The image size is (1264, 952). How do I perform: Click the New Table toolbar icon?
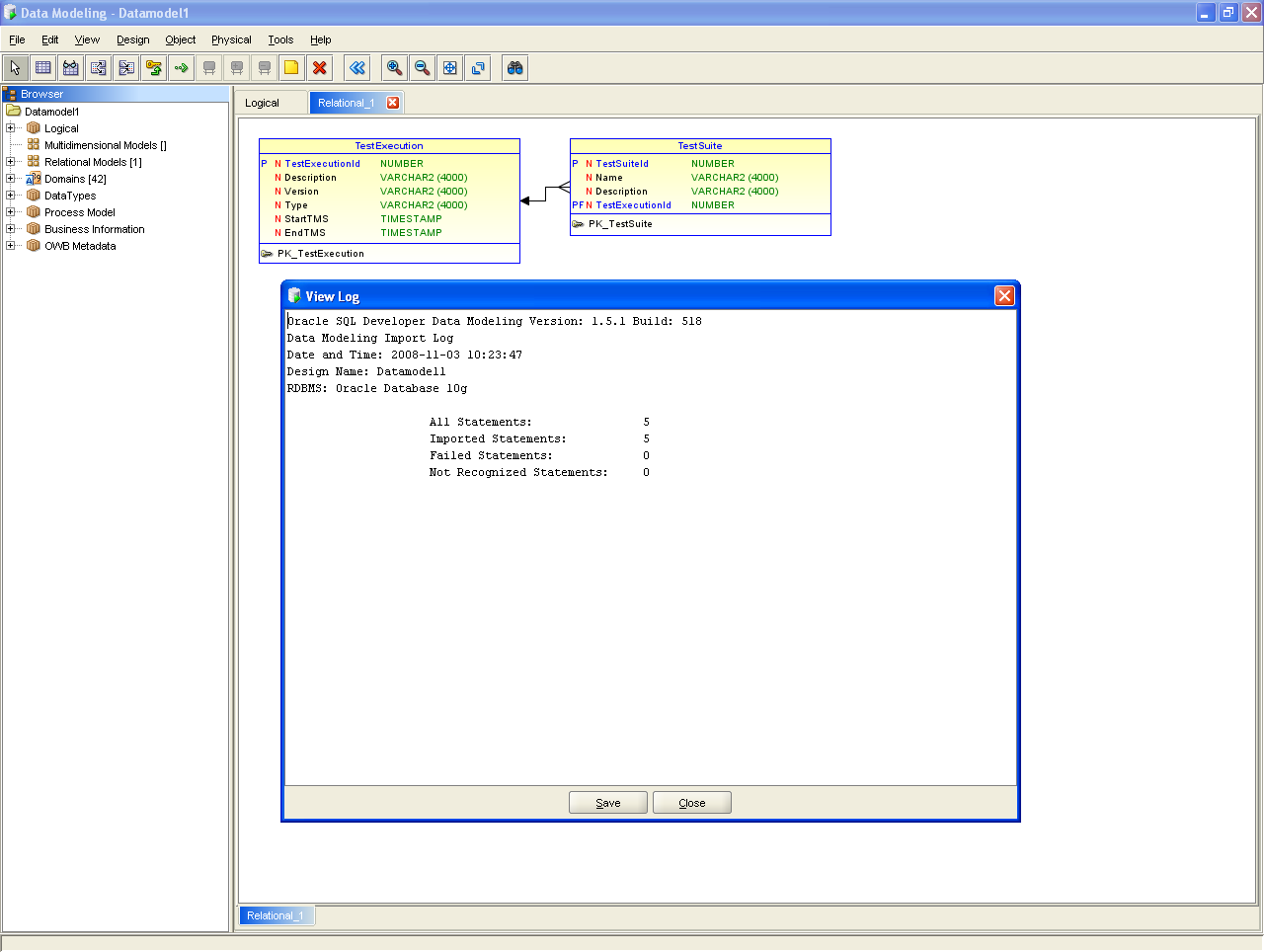tap(43, 67)
